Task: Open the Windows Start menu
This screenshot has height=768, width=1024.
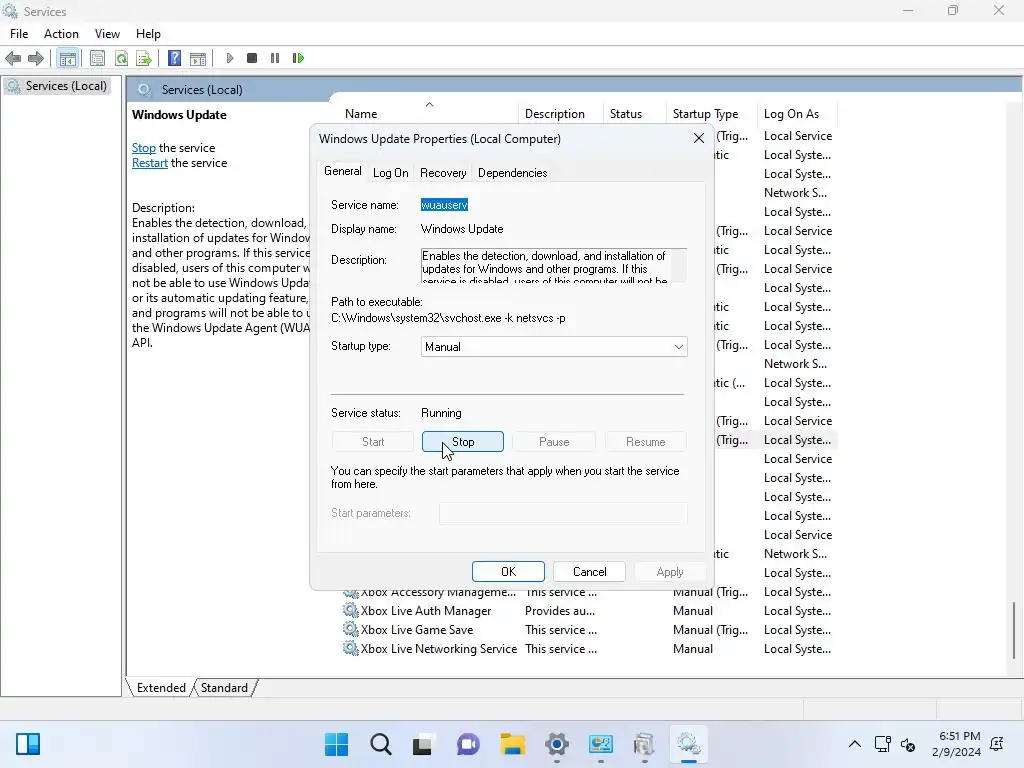Action: [336, 744]
